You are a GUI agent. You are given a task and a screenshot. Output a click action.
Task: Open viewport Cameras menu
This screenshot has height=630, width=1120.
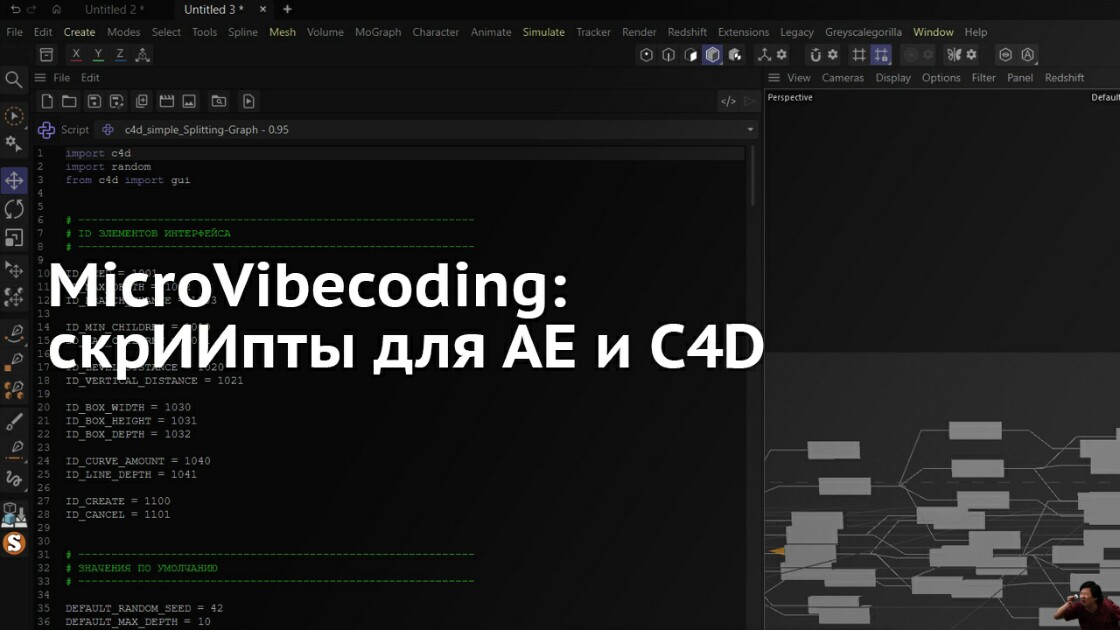[843, 78]
